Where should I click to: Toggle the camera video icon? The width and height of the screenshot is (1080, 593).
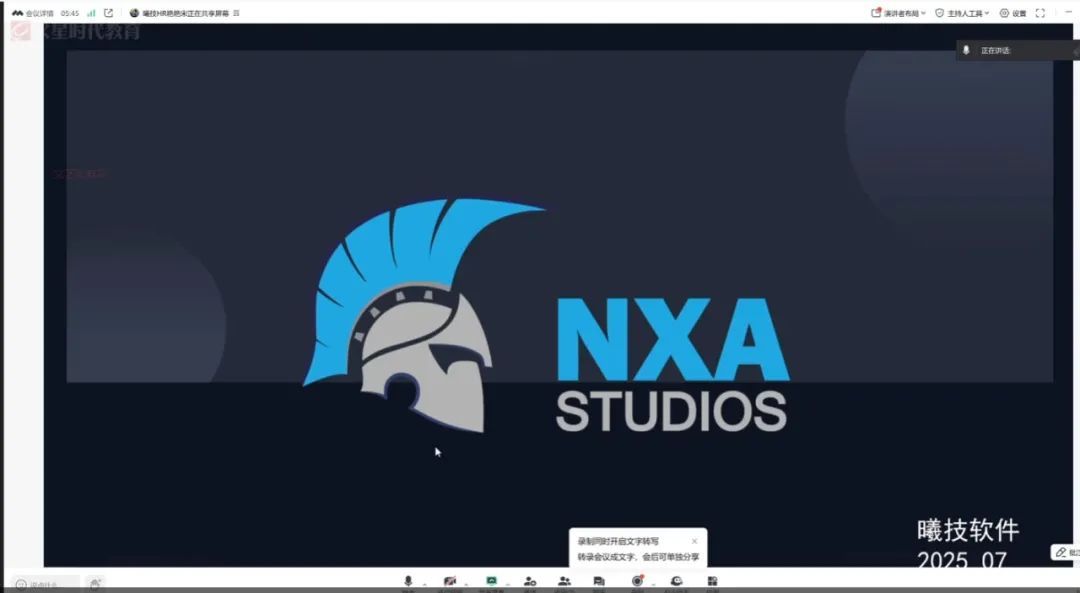450,582
